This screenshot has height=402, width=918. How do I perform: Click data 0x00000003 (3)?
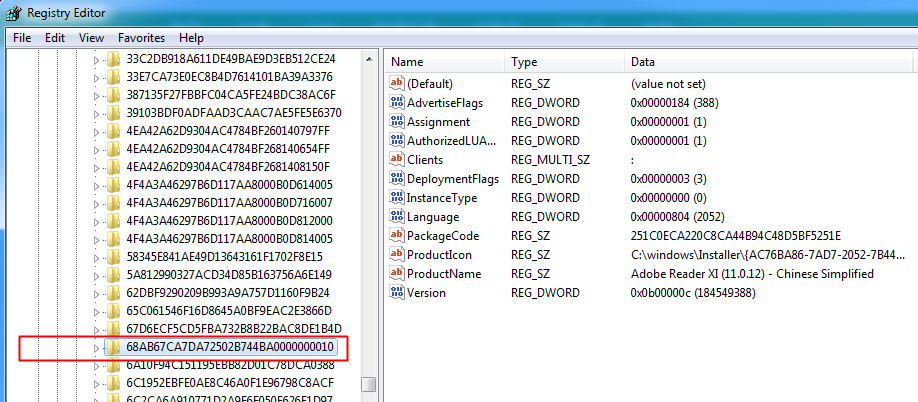click(669, 179)
